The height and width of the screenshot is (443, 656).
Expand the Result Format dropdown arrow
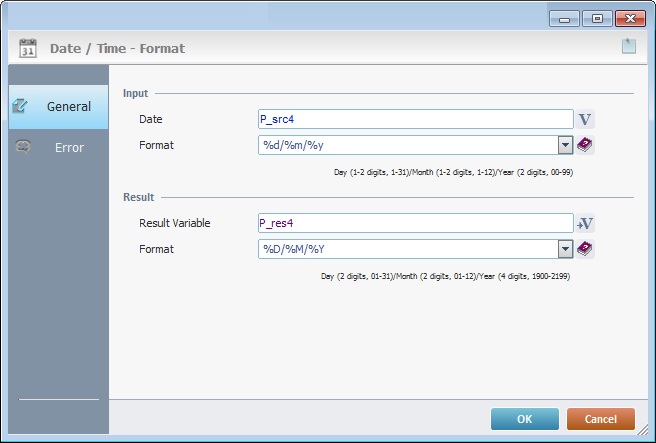[565, 249]
